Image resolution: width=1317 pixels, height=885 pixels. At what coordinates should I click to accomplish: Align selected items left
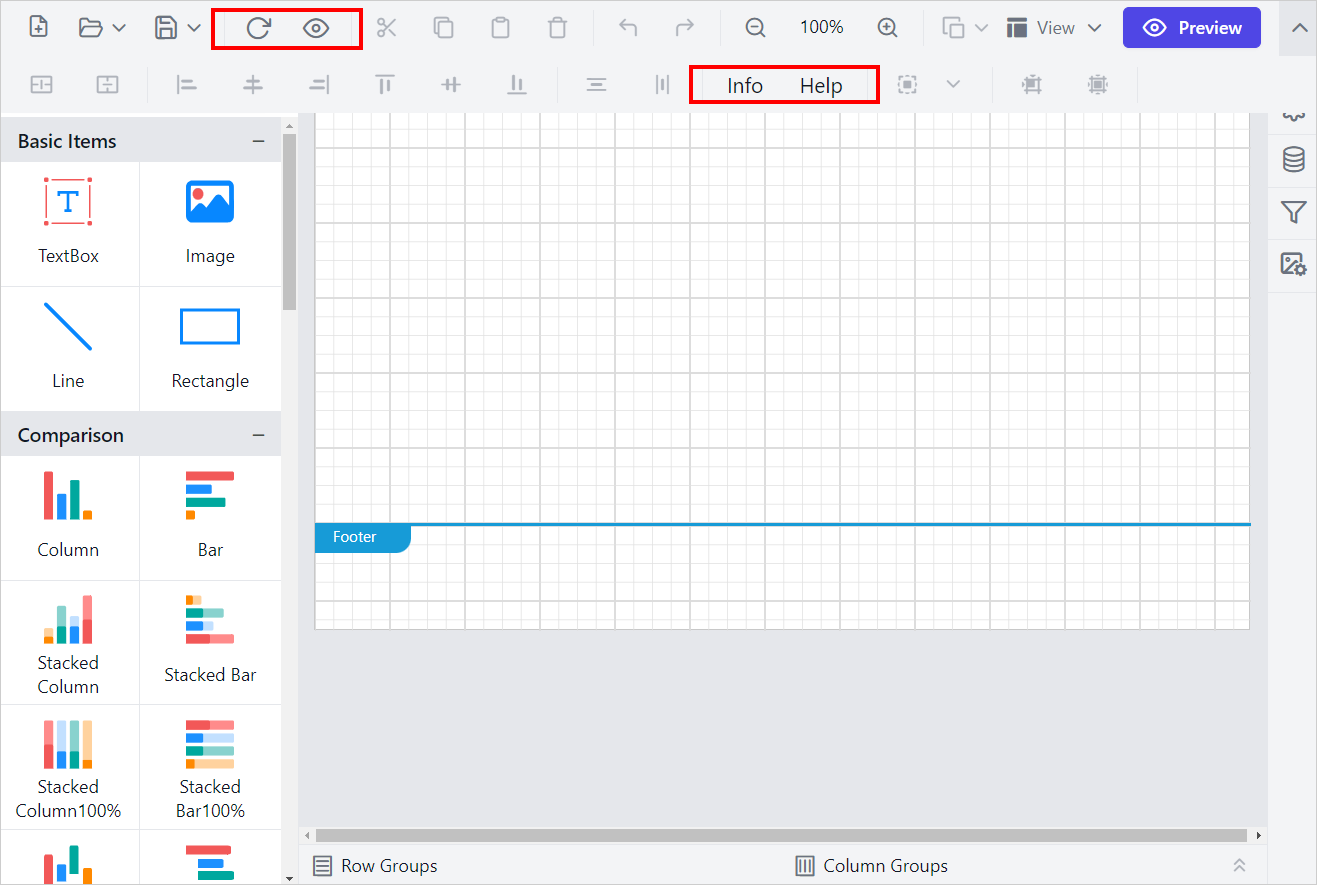pos(187,85)
